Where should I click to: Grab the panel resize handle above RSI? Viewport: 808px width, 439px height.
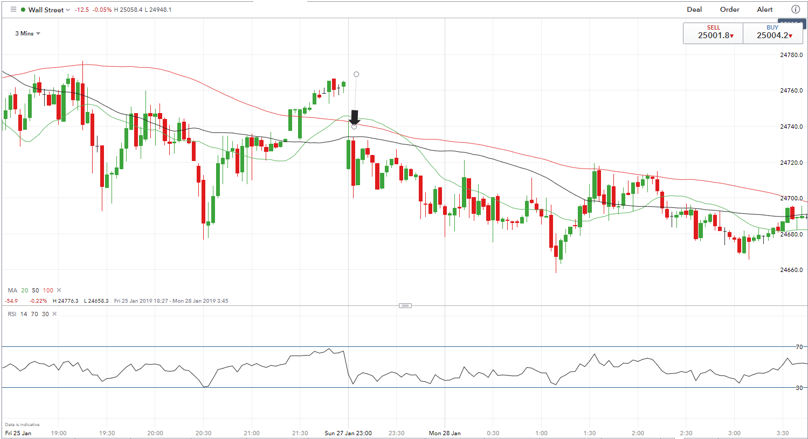[404, 305]
